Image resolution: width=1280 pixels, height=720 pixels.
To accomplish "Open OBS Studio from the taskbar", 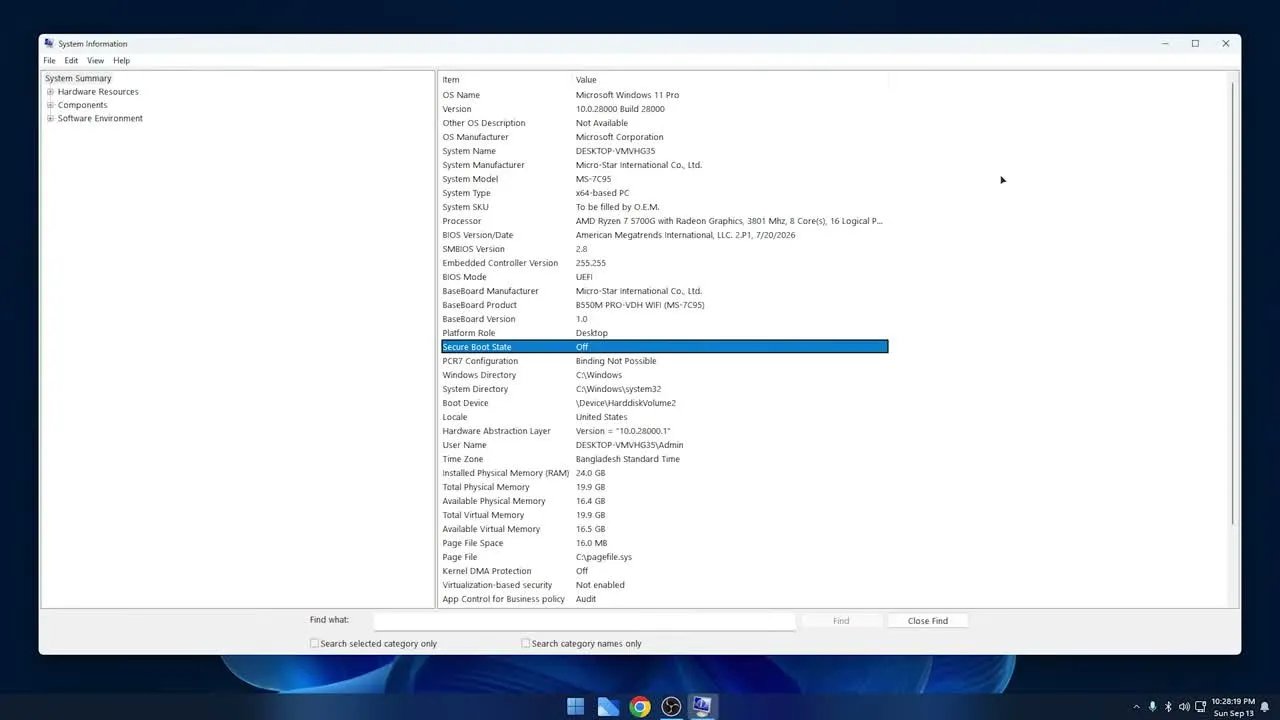I will pos(671,707).
